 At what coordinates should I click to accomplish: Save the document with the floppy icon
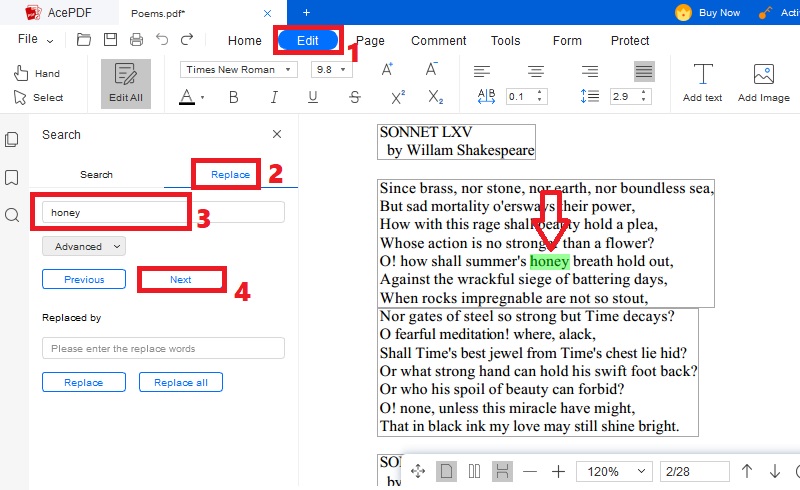pyautogui.click(x=110, y=39)
